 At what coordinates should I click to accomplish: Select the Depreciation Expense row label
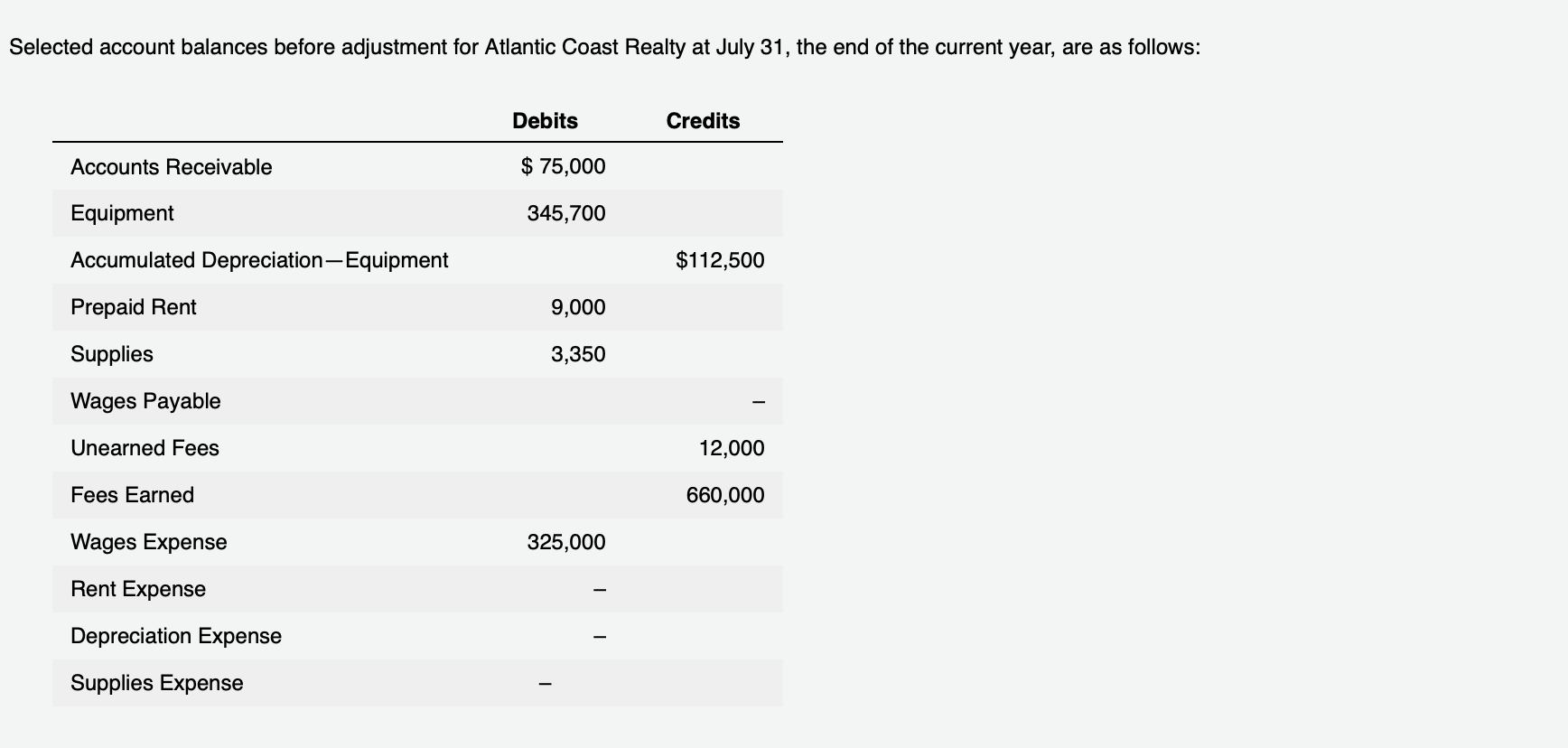[176, 637]
